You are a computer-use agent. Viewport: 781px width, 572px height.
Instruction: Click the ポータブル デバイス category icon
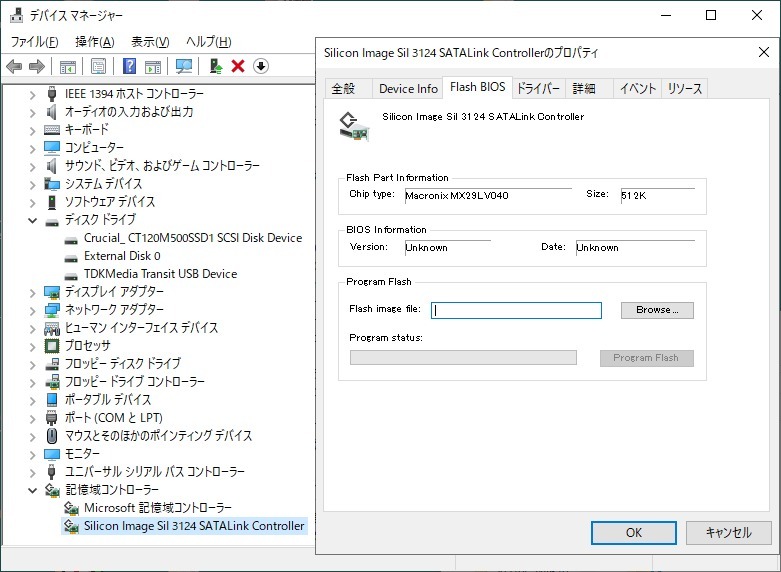(52, 400)
